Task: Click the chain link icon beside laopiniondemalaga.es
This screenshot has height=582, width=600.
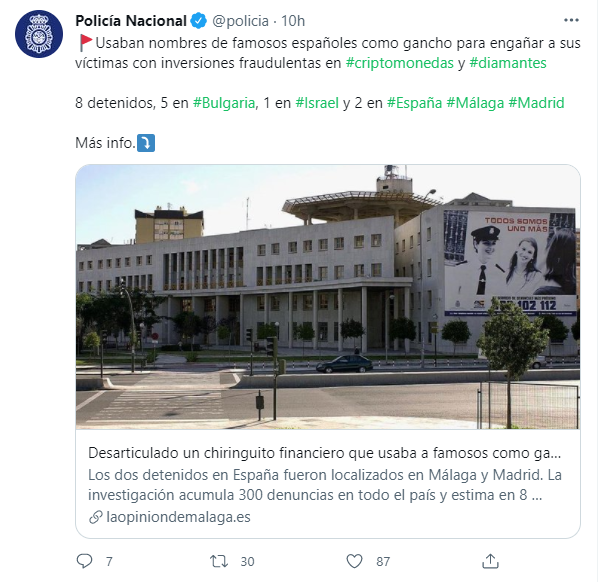Action: click(x=96, y=517)
